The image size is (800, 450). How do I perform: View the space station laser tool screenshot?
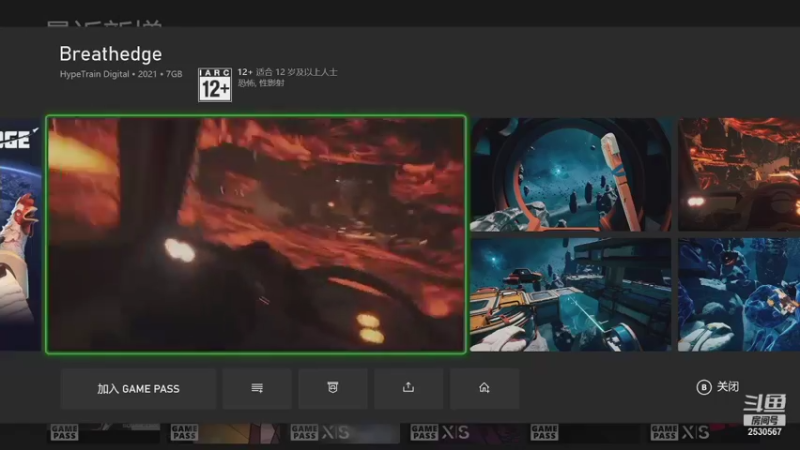coord(570,294)
